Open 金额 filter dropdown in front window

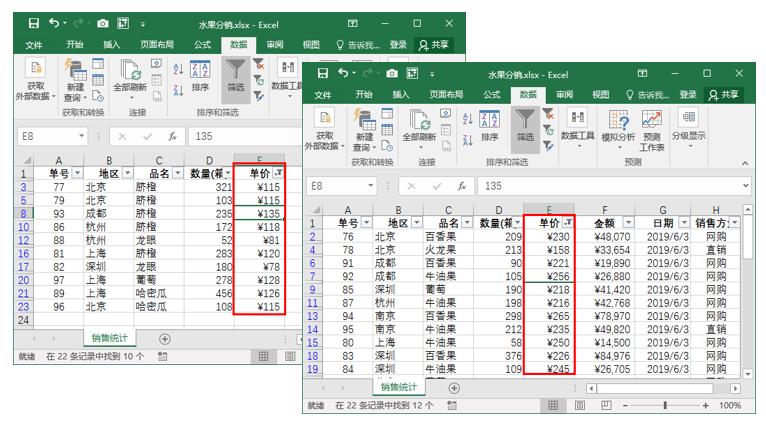click(x=628, y=223)
